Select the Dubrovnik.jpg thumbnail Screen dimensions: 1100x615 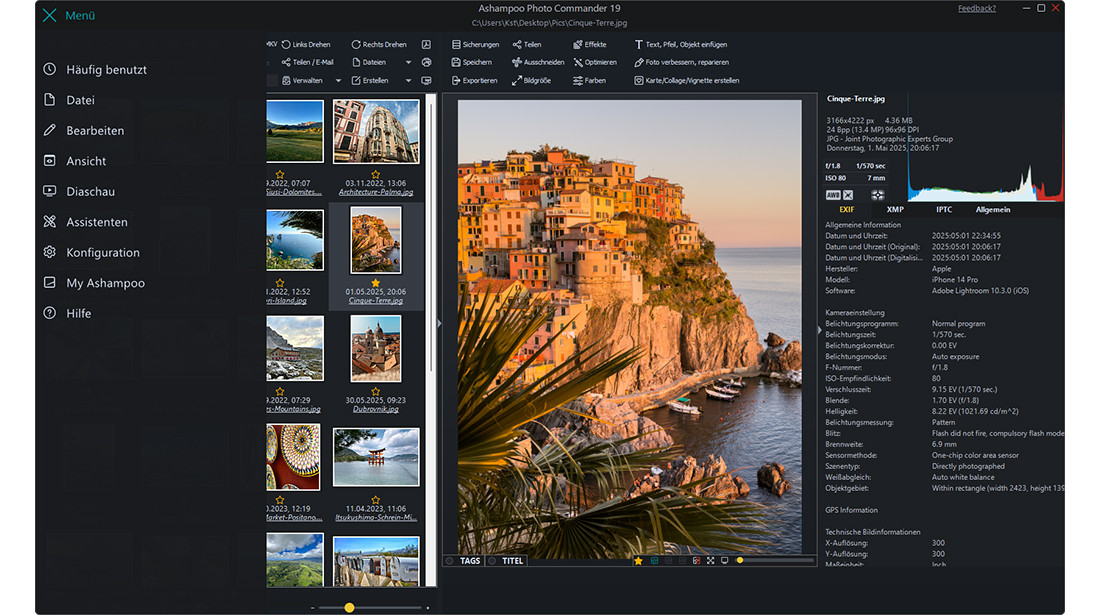click(376, 349)
